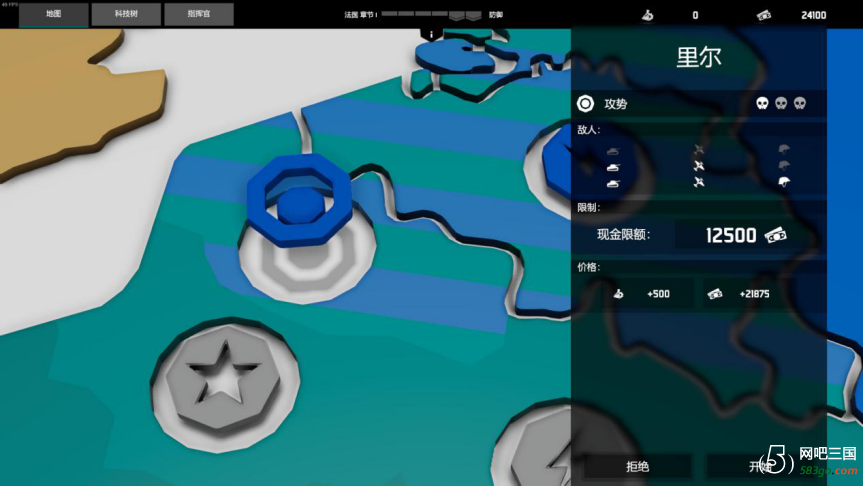The height and width of the screenshot is (486, 863).
Task: Click the first bright skull difficulty icon
Action: click(762, 103)
